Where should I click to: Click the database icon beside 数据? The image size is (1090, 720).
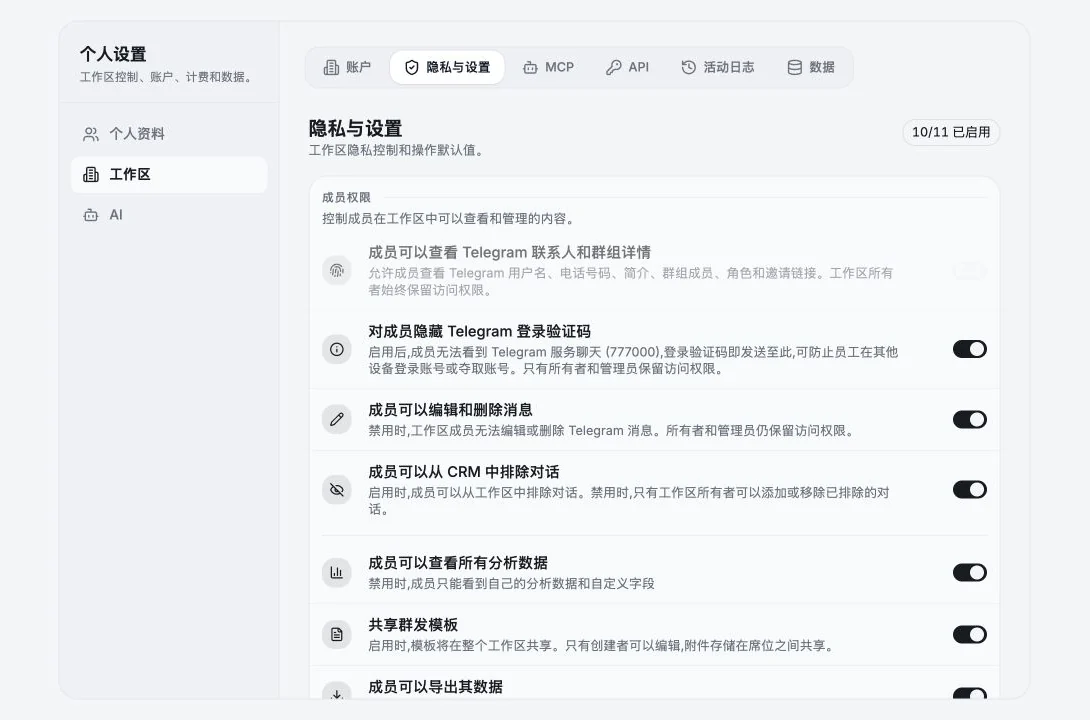click(x=795, y=67)
